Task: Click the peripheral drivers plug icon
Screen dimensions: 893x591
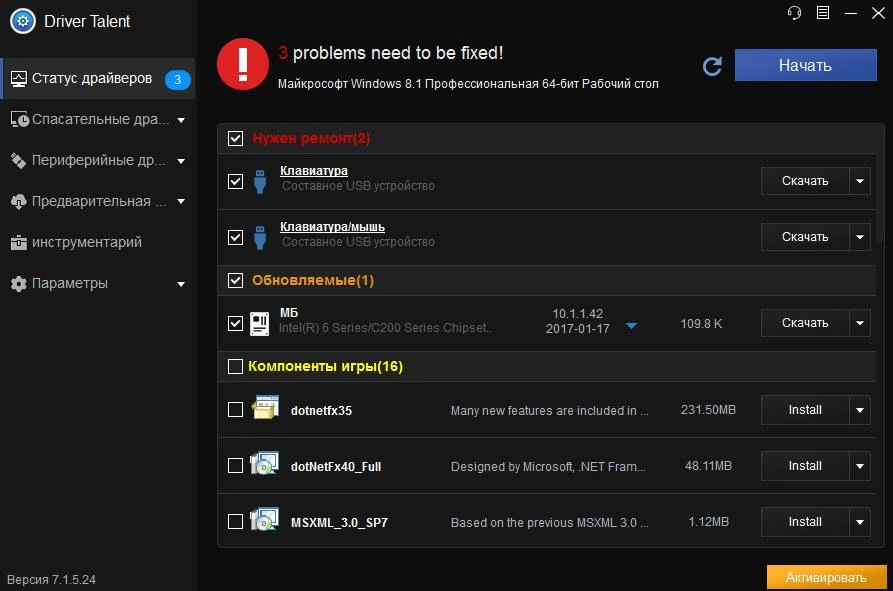Action: [x=18, y=161]
